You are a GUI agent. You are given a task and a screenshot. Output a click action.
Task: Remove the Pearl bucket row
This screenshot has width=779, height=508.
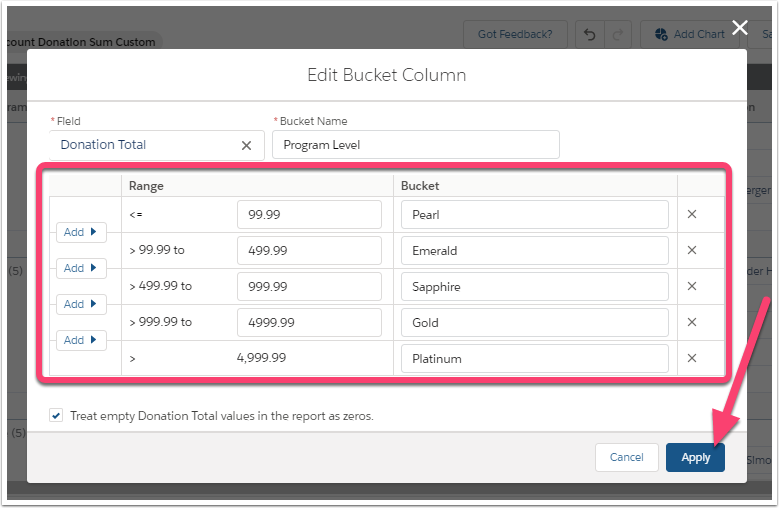(692, 214)
